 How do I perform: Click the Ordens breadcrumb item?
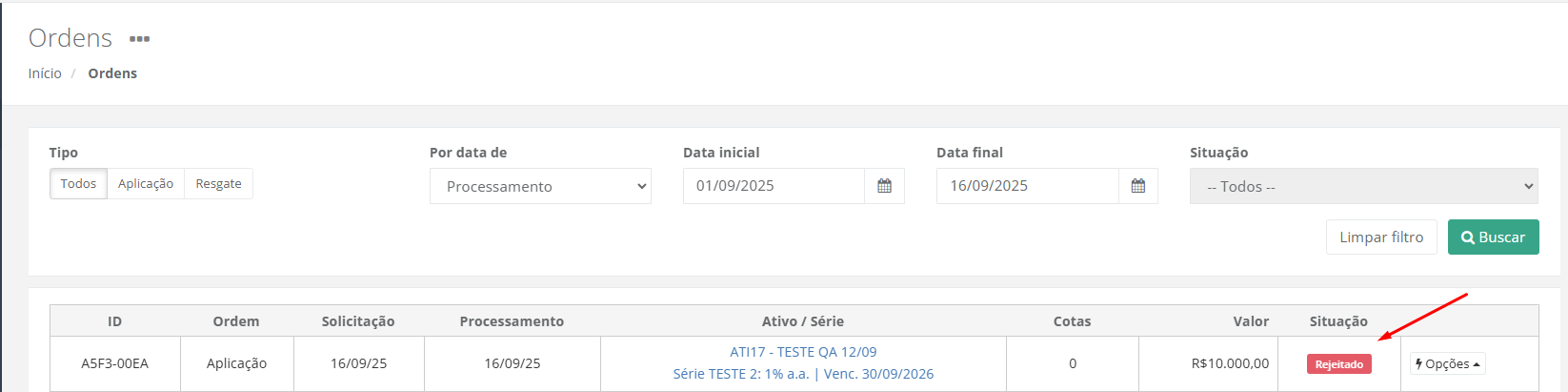click(x=112, y=73)
